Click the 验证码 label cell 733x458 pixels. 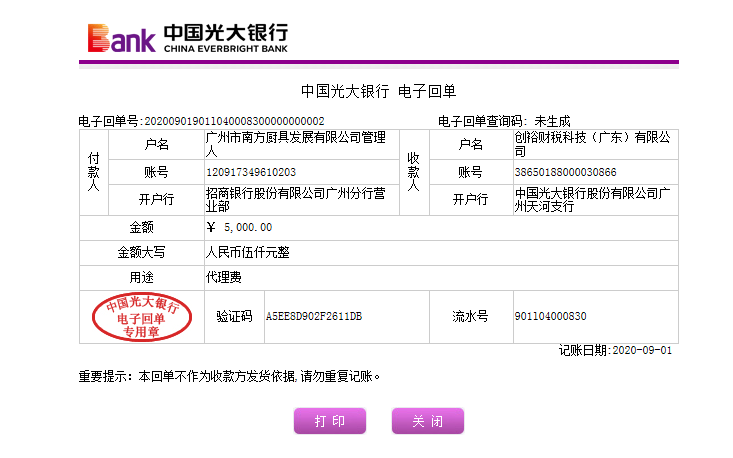click(x=234, y=317)
